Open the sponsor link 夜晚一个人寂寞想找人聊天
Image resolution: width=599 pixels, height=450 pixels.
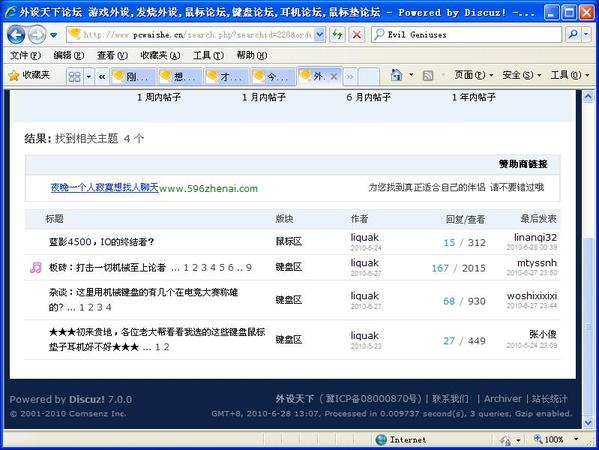(104, 187)
